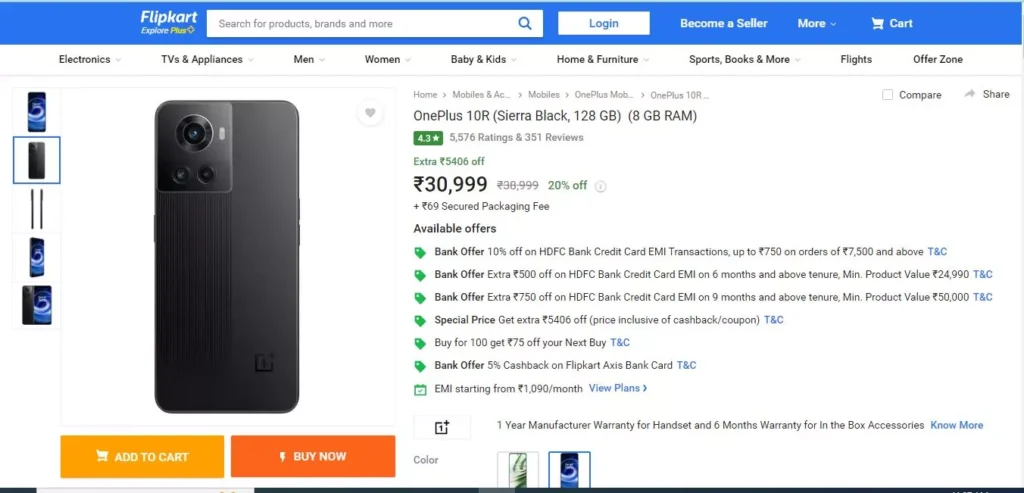
Task: Click the Extra ₹5406 off text
Action: (x=449, y=161)
